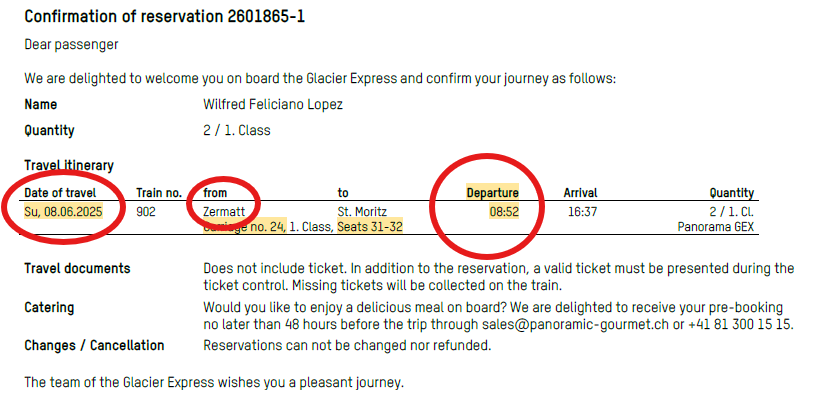Click the arrival time 16:37
This screenshot has width=825, height=401.
point(582,212)
